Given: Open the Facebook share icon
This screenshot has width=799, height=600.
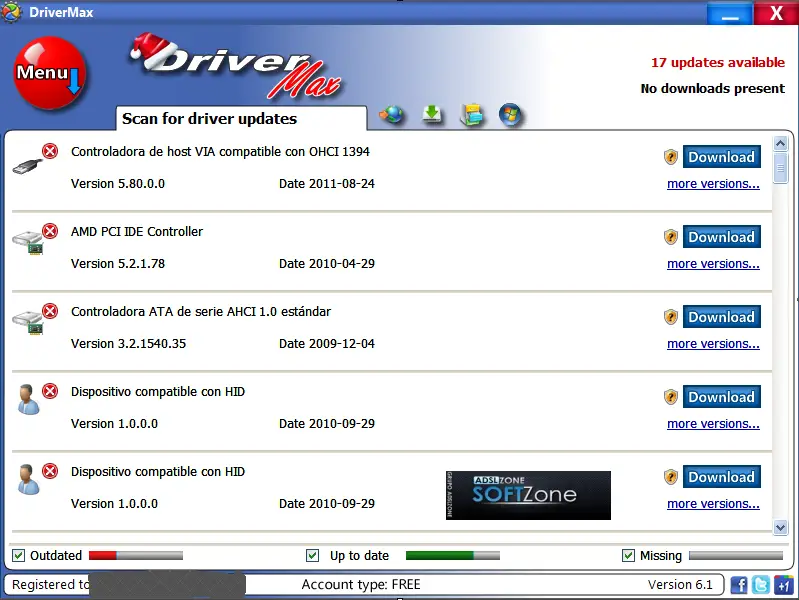Looking at the screenshot, I should 739,585.
